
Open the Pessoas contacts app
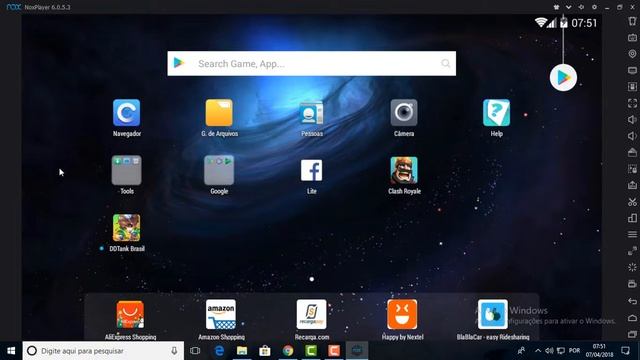click(311, 113)
